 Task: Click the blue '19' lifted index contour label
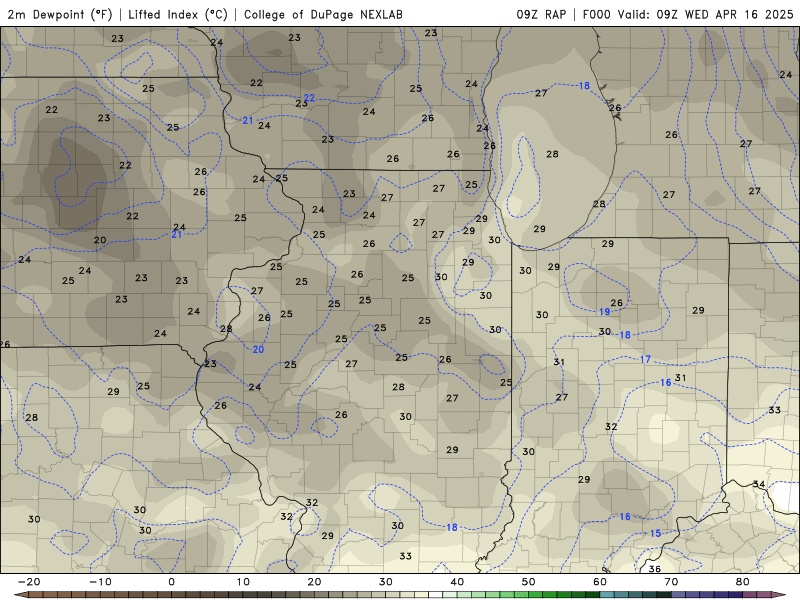coord(604,312)
